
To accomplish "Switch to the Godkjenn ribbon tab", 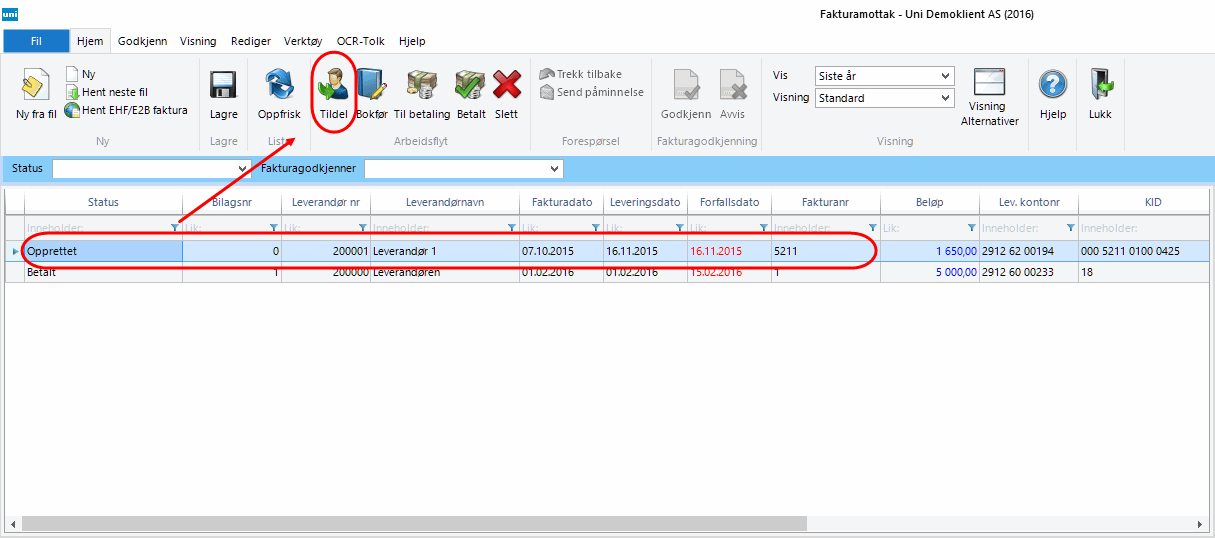I will point(142,41).
